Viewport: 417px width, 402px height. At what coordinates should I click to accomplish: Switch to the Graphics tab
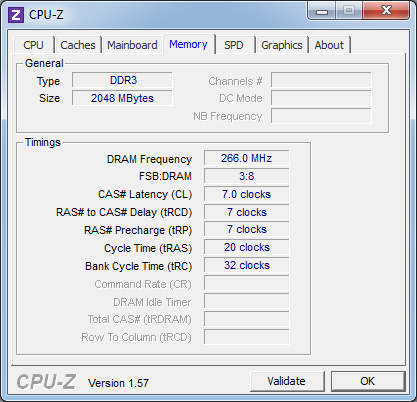pyautogui.click(x=282, y=45)
